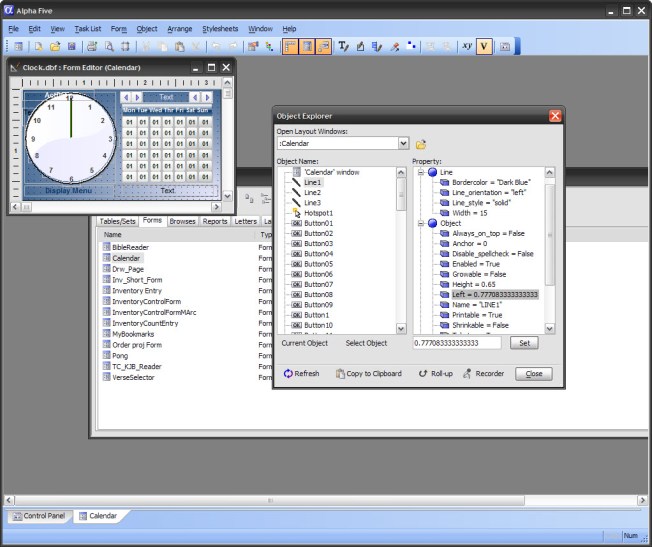Click the Calendar form icon in Forms list
The width and height of the screenshot is (652, 547).
tap(106, 258)
